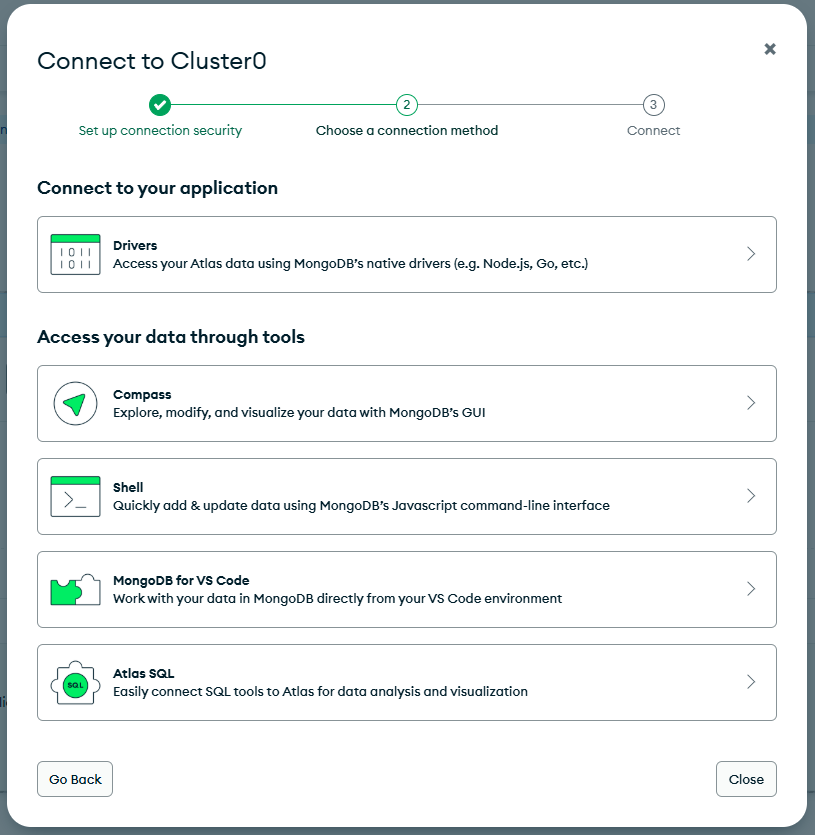Click the Drivers binary code icon
The image size is (815, 835).
(x=75, y=255)
